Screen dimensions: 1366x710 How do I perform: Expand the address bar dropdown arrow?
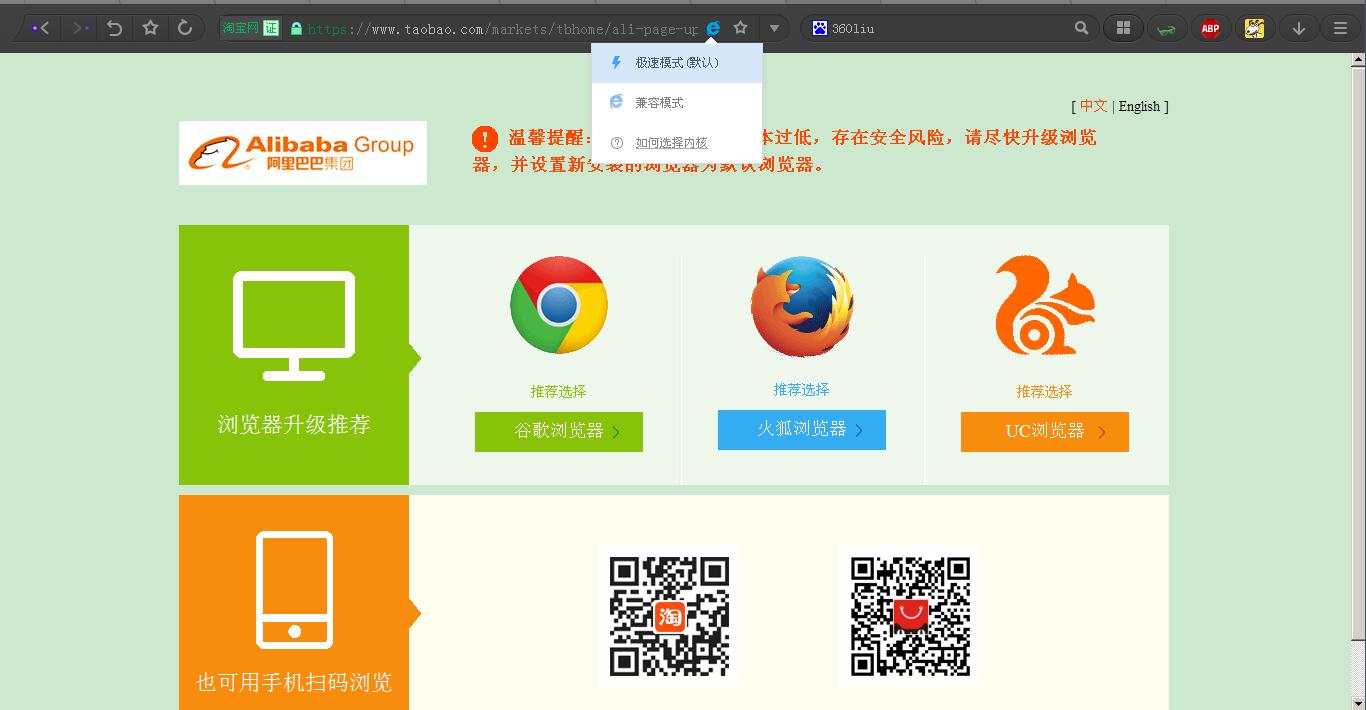(774, 28)
